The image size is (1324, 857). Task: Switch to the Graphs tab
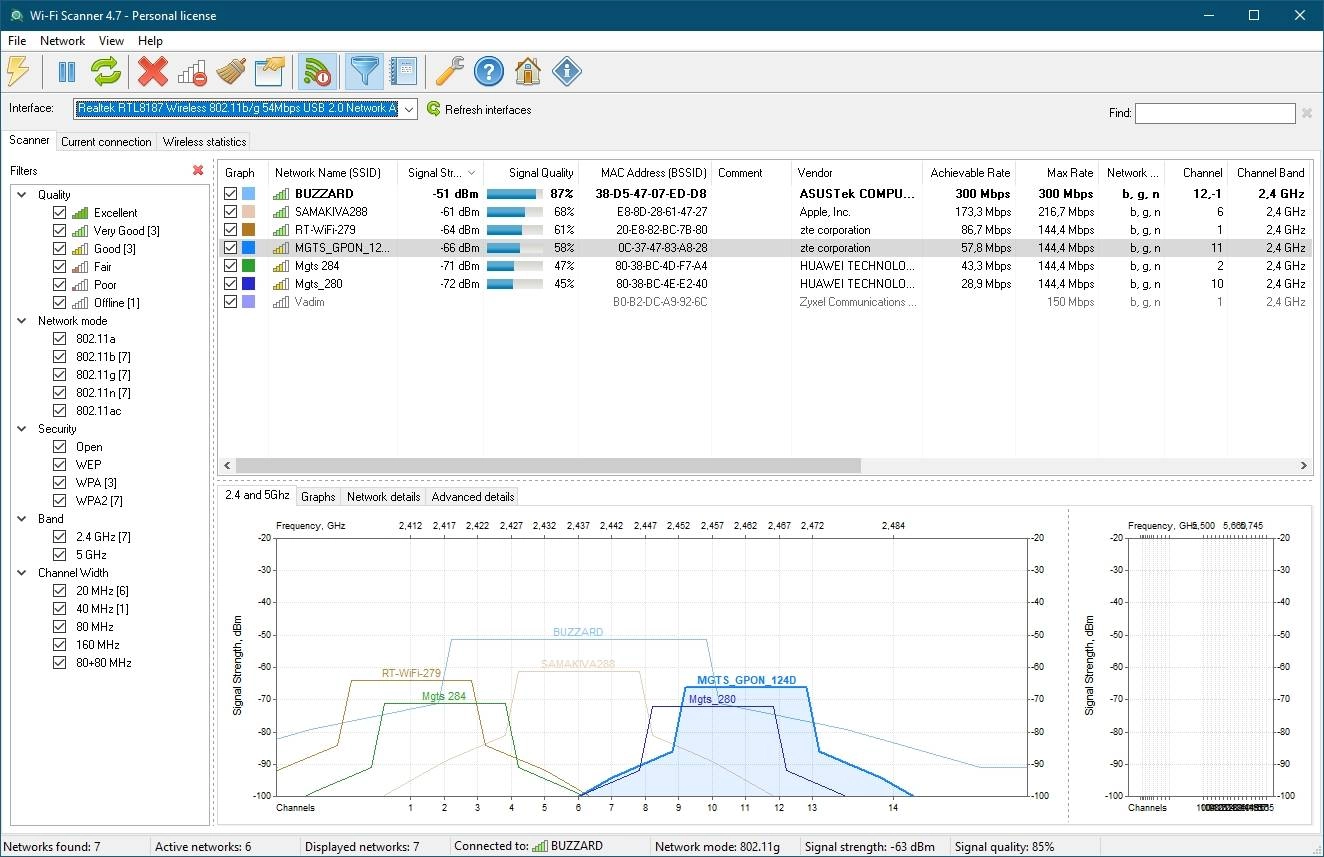coord(318,497)
